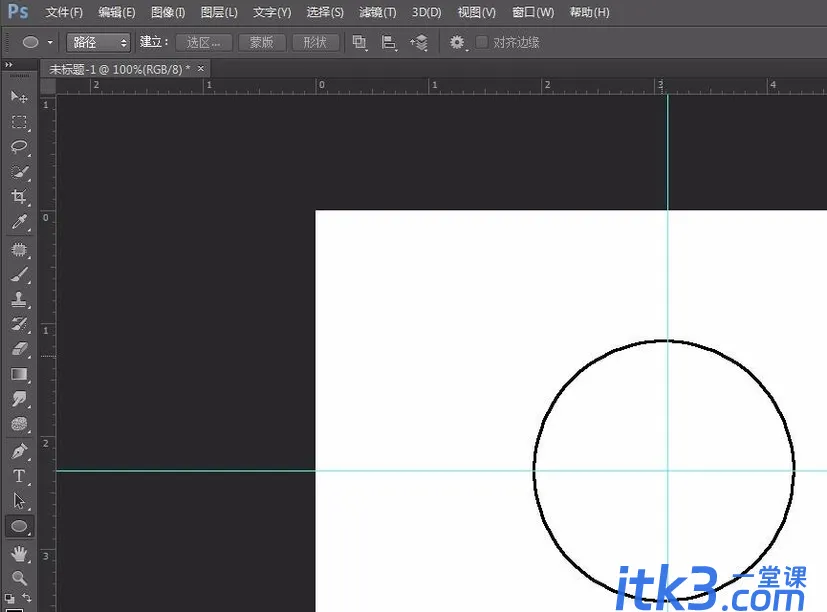Open the 路径 tool mode dropdown
827x612 pixels.
coord(98,42)
